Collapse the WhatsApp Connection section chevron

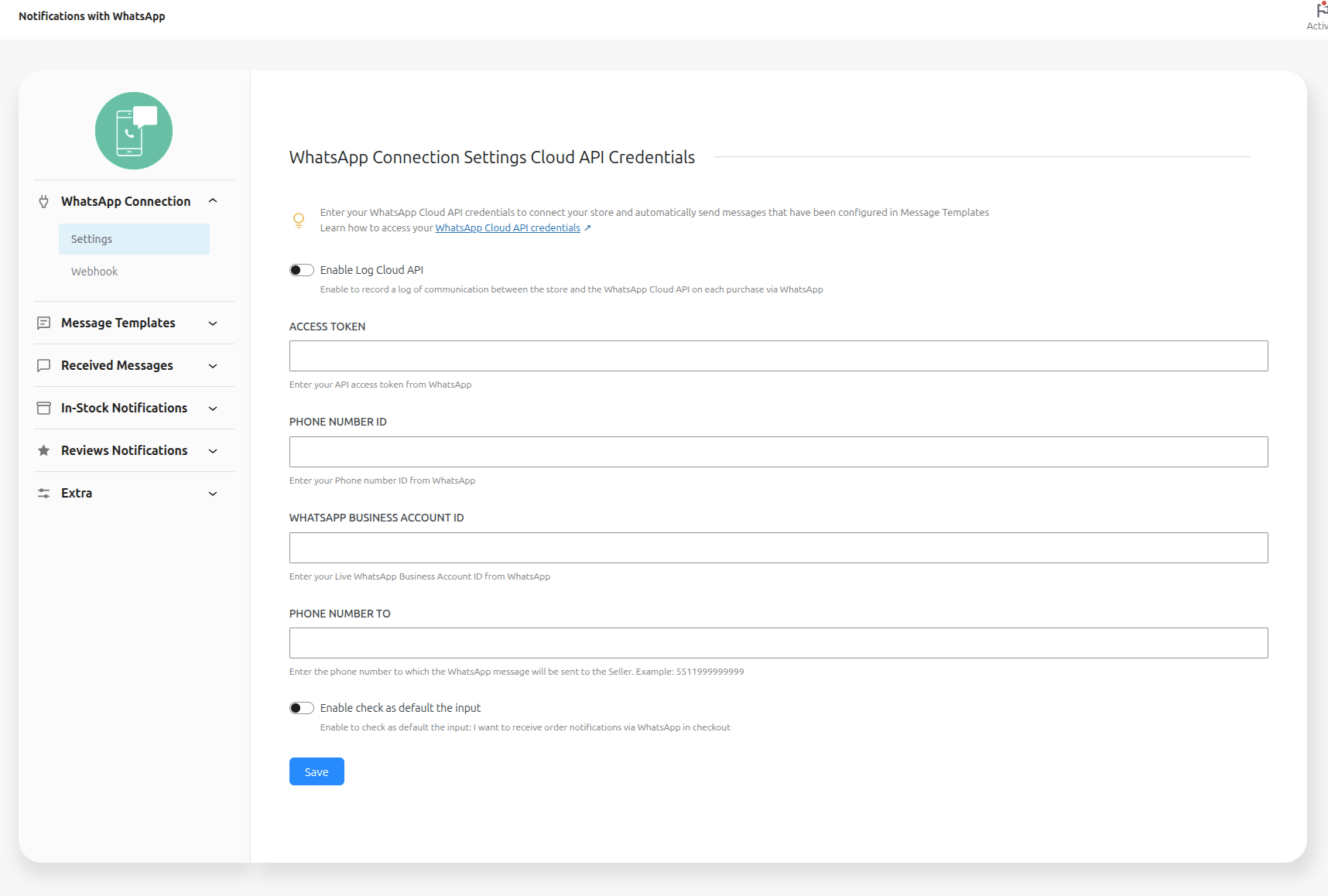(x=213, y=201)
